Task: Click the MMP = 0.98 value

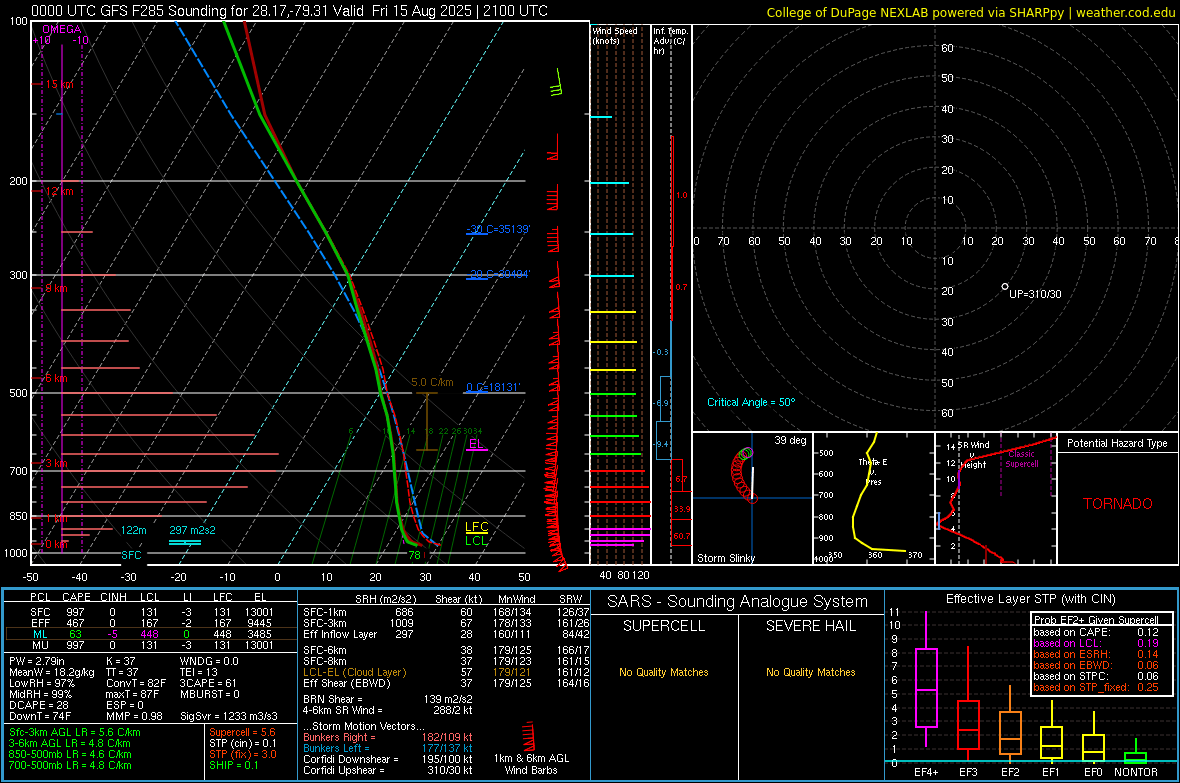Action: coord(134,716)
